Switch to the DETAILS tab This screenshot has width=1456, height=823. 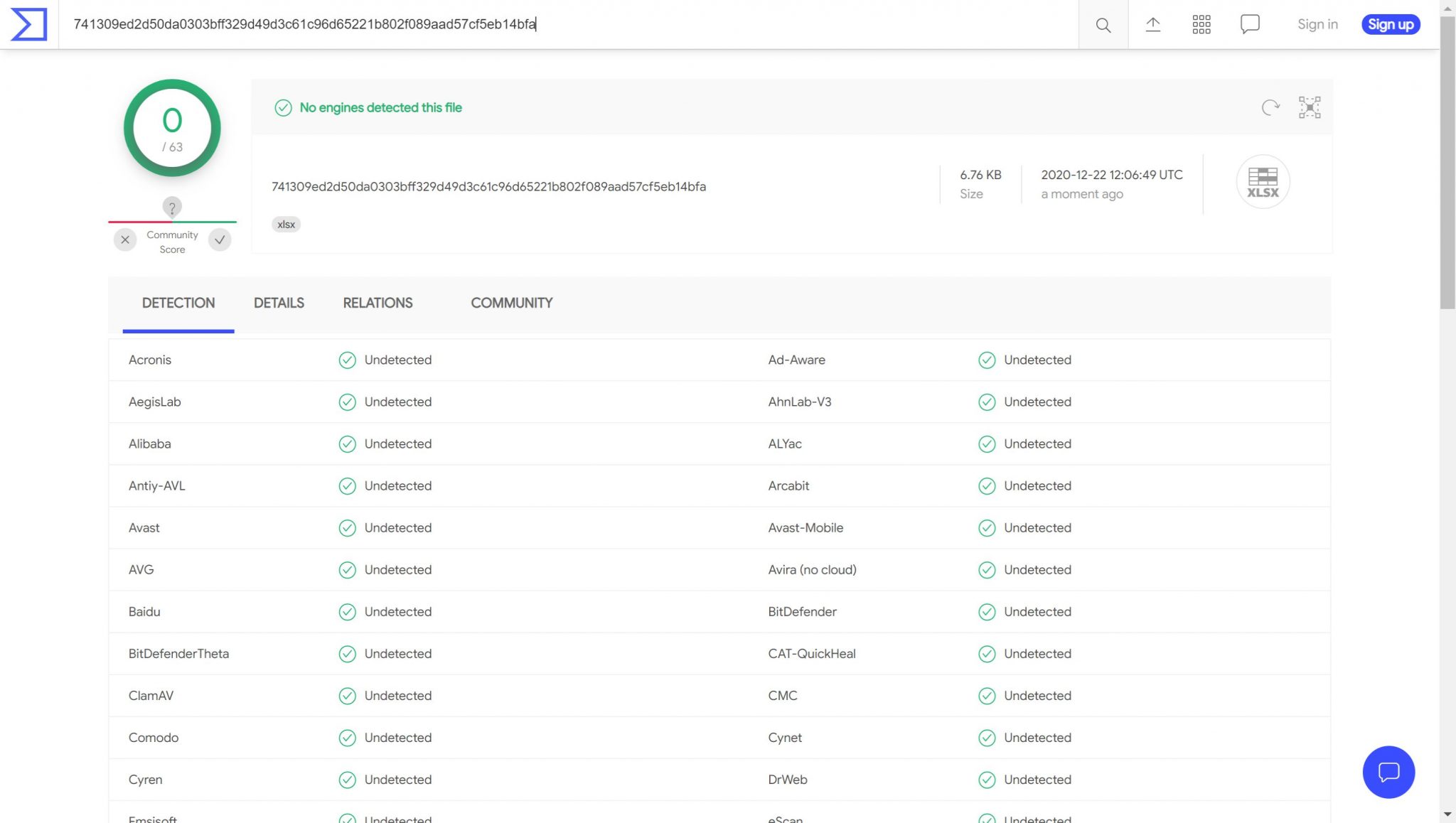coord(279,303)
